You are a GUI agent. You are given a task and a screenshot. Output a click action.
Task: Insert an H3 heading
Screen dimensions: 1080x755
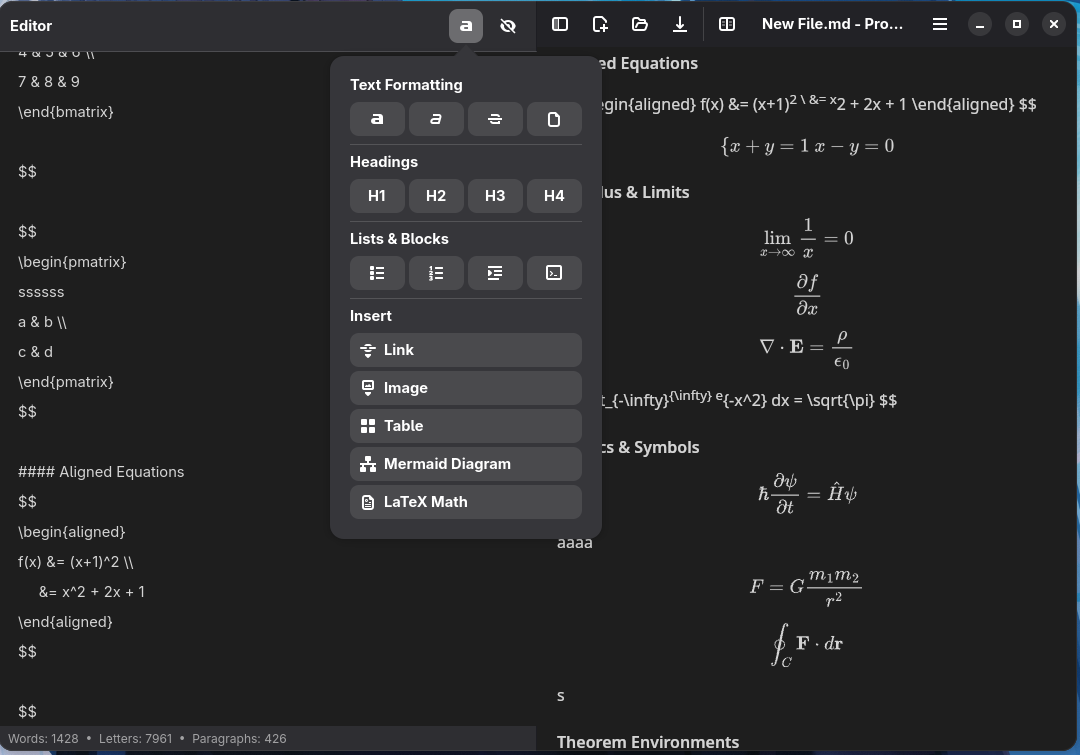pyautogui.click(x=495, y=196)
